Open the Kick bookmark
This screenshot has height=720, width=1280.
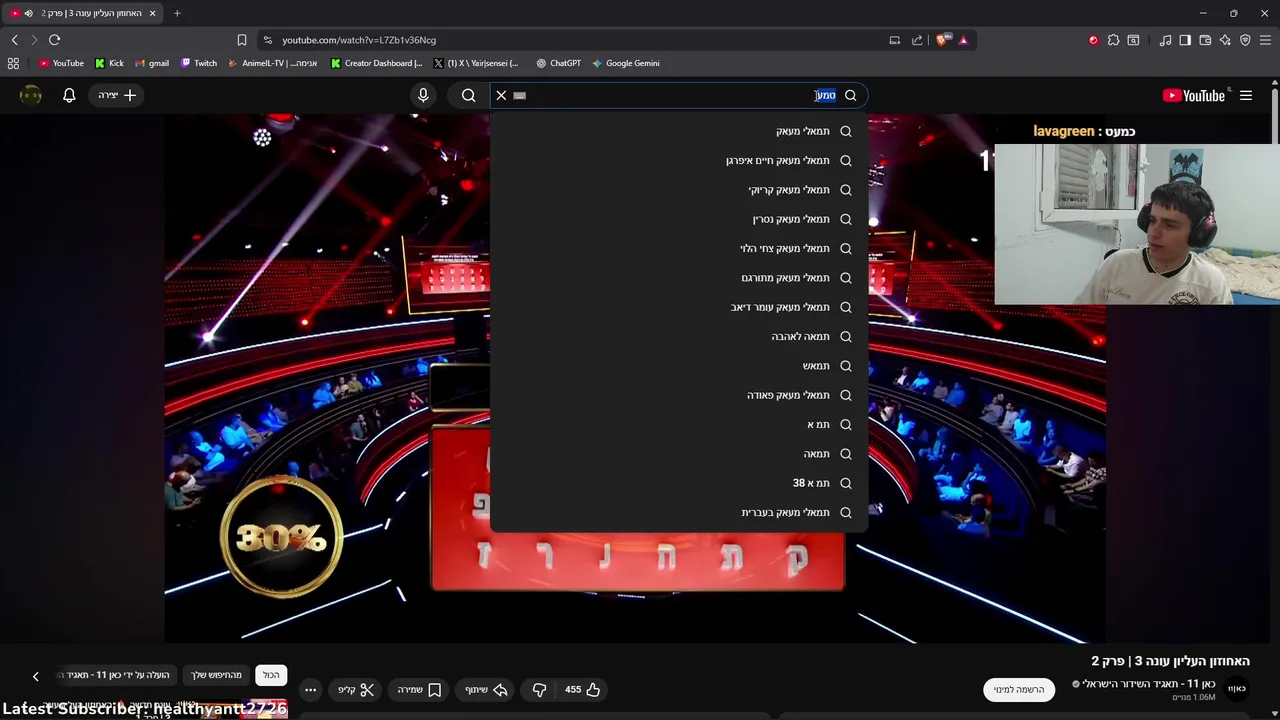pos(109,63)
